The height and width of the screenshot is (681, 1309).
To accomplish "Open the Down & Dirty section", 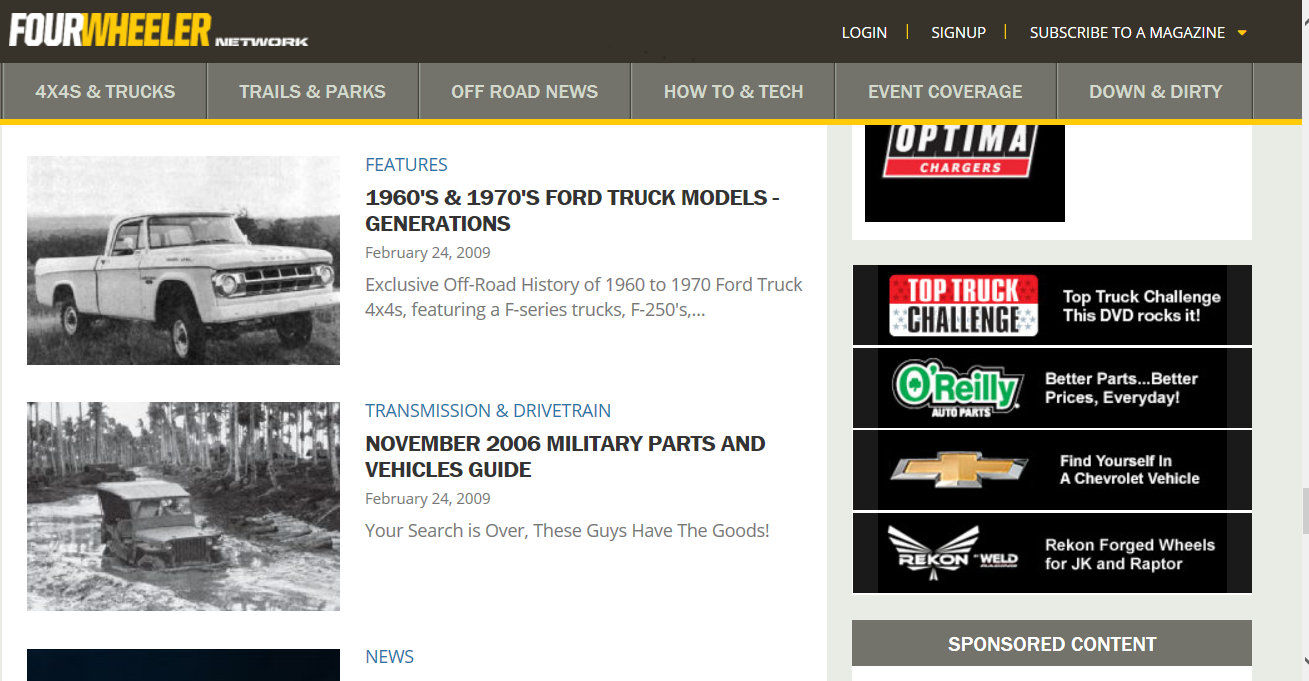I will coord(1155,92).
